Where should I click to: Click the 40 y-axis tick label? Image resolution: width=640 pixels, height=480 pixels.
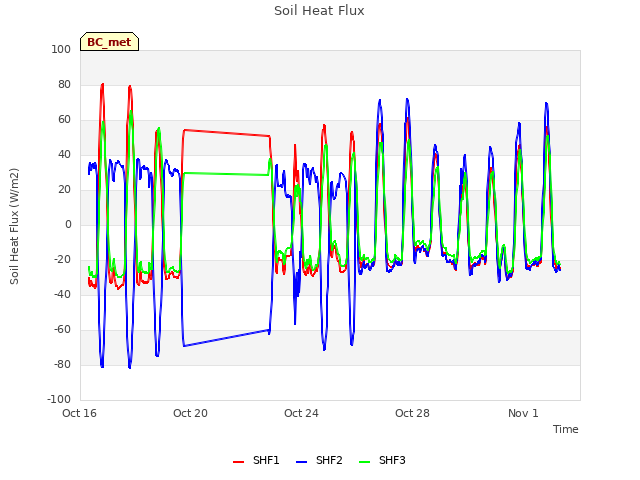64,155
